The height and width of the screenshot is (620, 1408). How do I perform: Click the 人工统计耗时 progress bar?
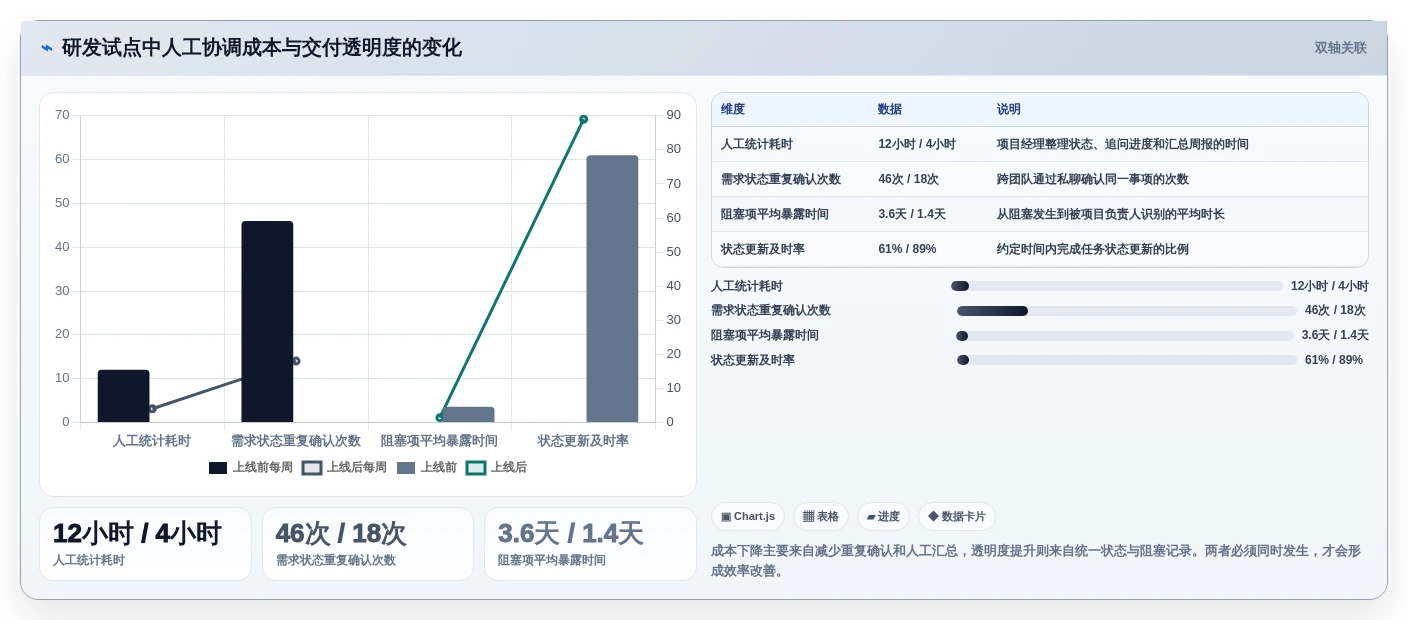(1117, 286)
